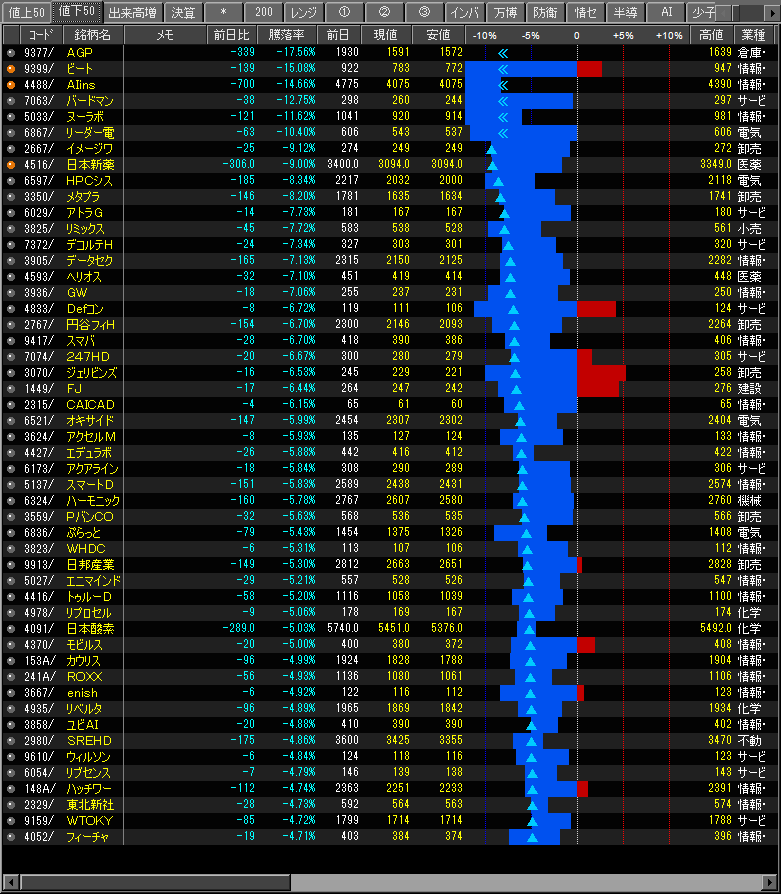Click the 安値 column header
The height and width of the screenshot is (894, 781).
tap(438, 35)
